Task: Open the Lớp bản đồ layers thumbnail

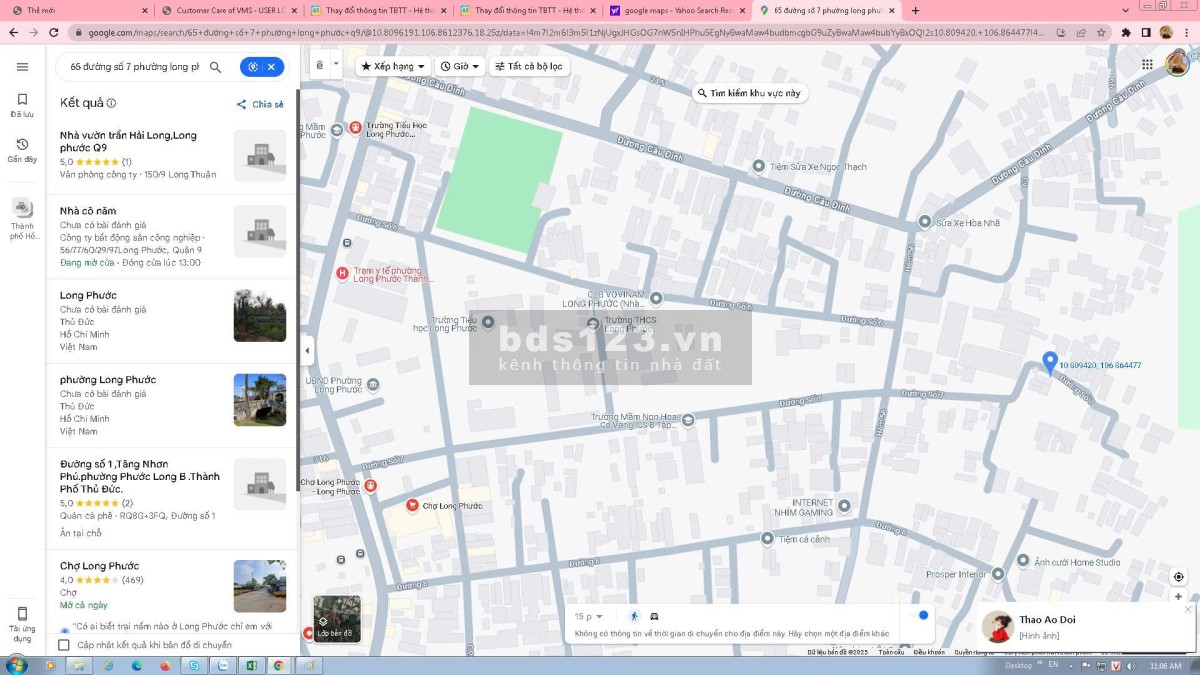Action: pyautogui.click(x=336, y=618)
